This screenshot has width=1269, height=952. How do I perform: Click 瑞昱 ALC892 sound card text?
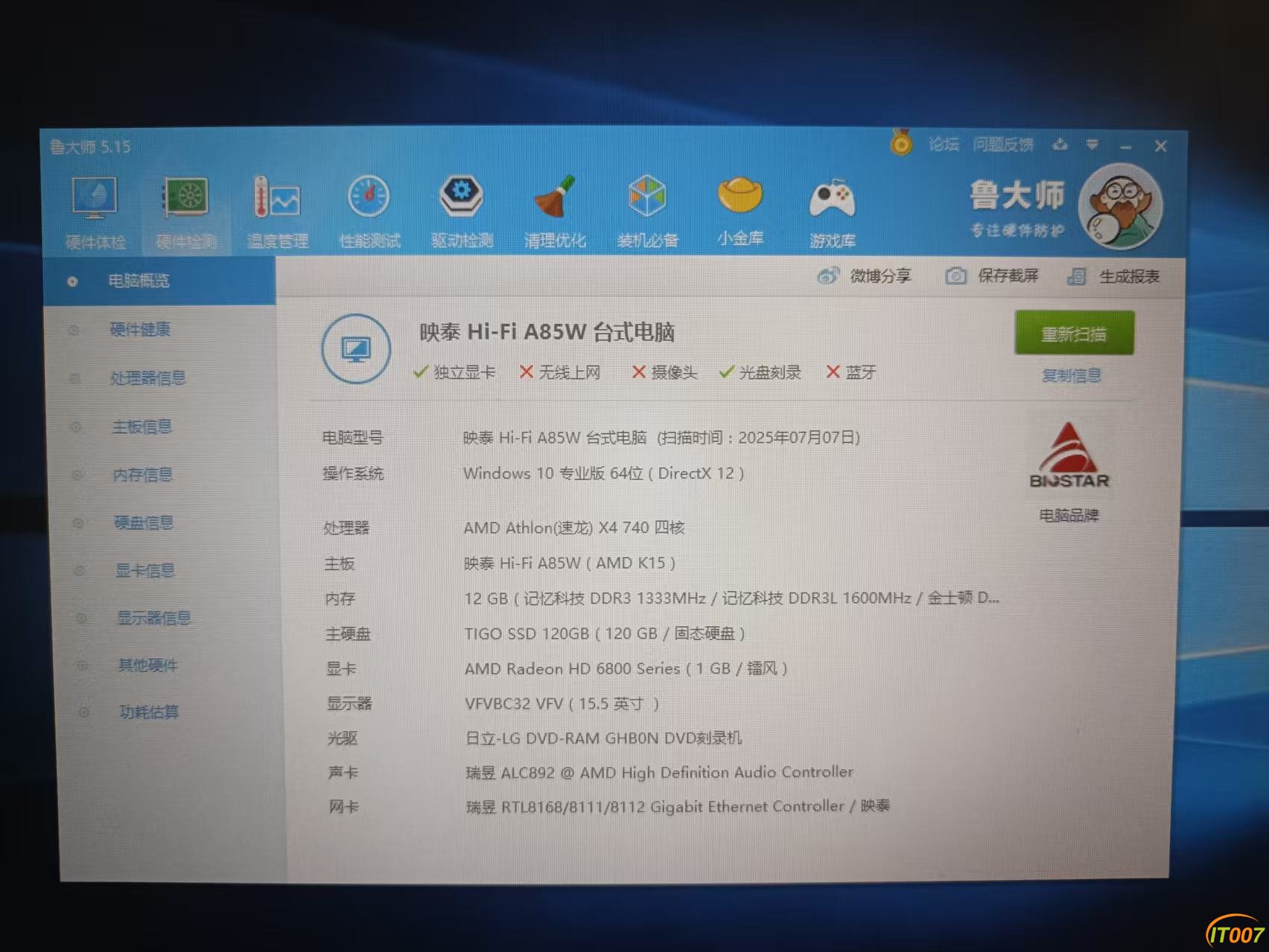pos(660,773)
